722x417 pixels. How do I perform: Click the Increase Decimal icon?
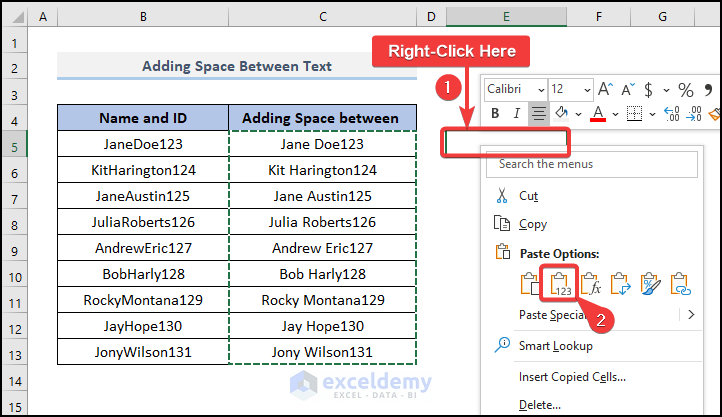[x=671, y=114]
